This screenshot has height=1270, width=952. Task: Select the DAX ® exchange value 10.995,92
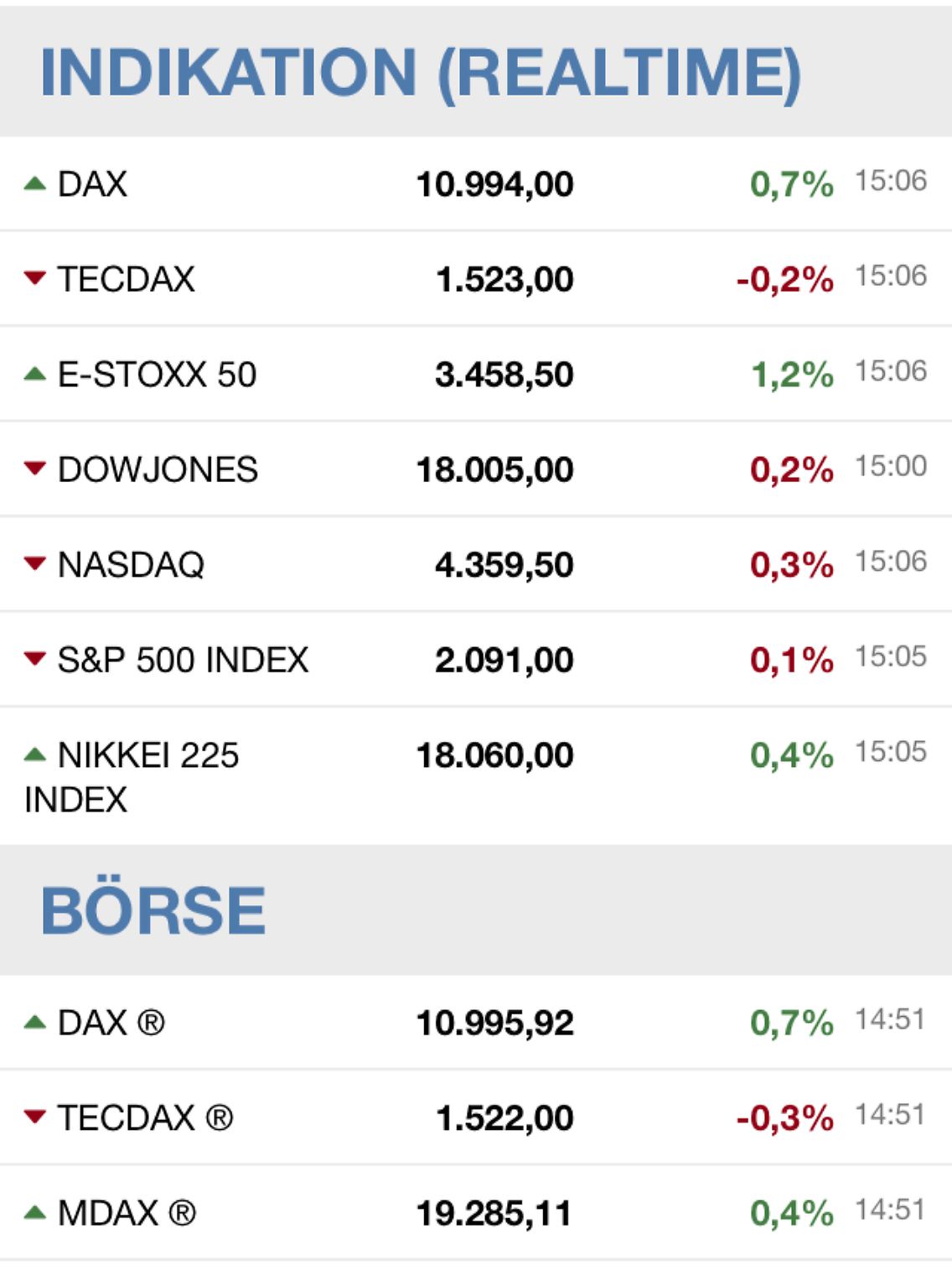point(494,1023)
